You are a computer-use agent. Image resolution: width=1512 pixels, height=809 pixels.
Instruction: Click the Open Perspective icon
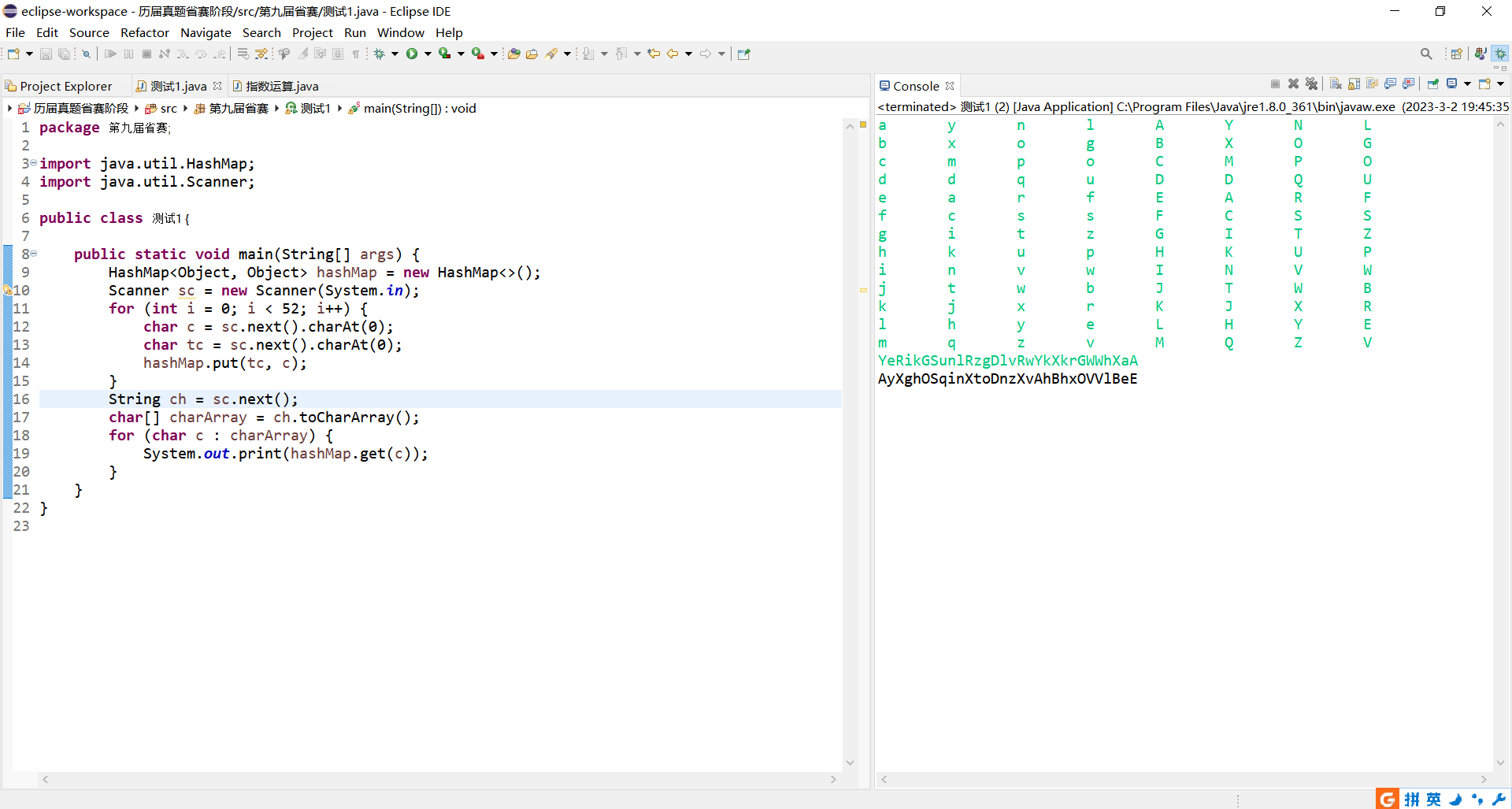coord(1456,54)
